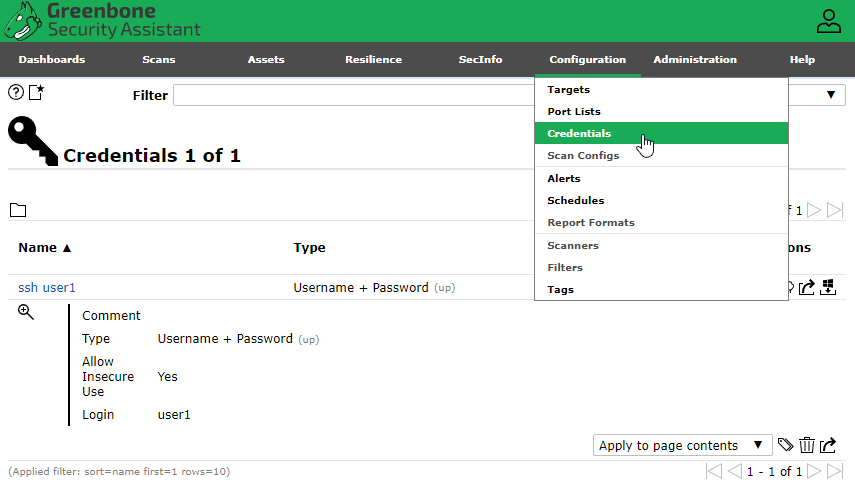Select Schedules menu entry
The height and width of the screenshot is (486, 855).
[661, 200]
